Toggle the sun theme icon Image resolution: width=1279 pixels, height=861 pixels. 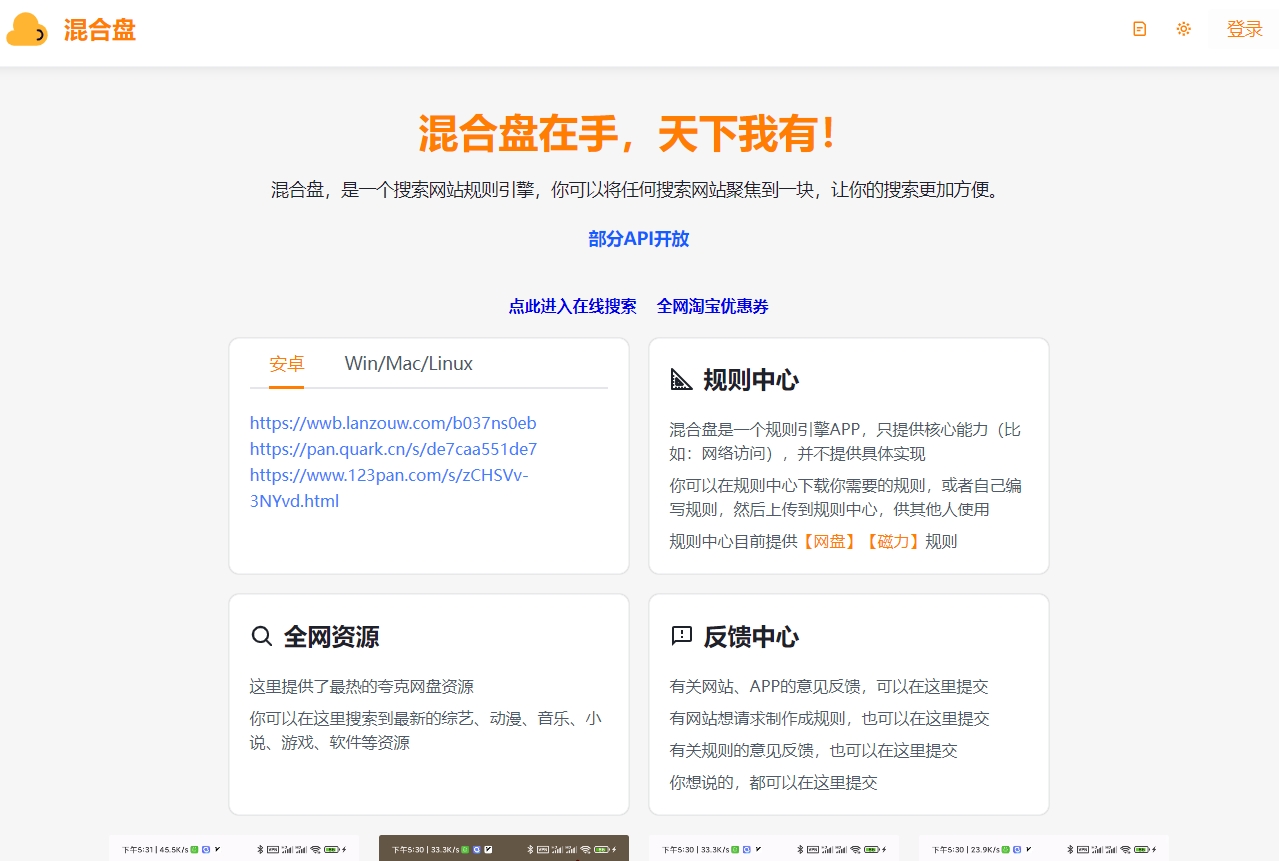point(1183,29)
